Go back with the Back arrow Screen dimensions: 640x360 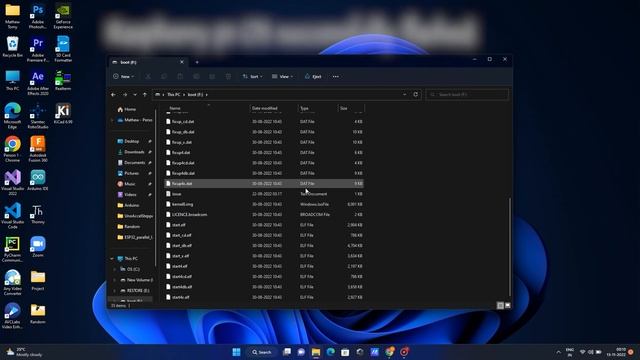click(113, 95)
